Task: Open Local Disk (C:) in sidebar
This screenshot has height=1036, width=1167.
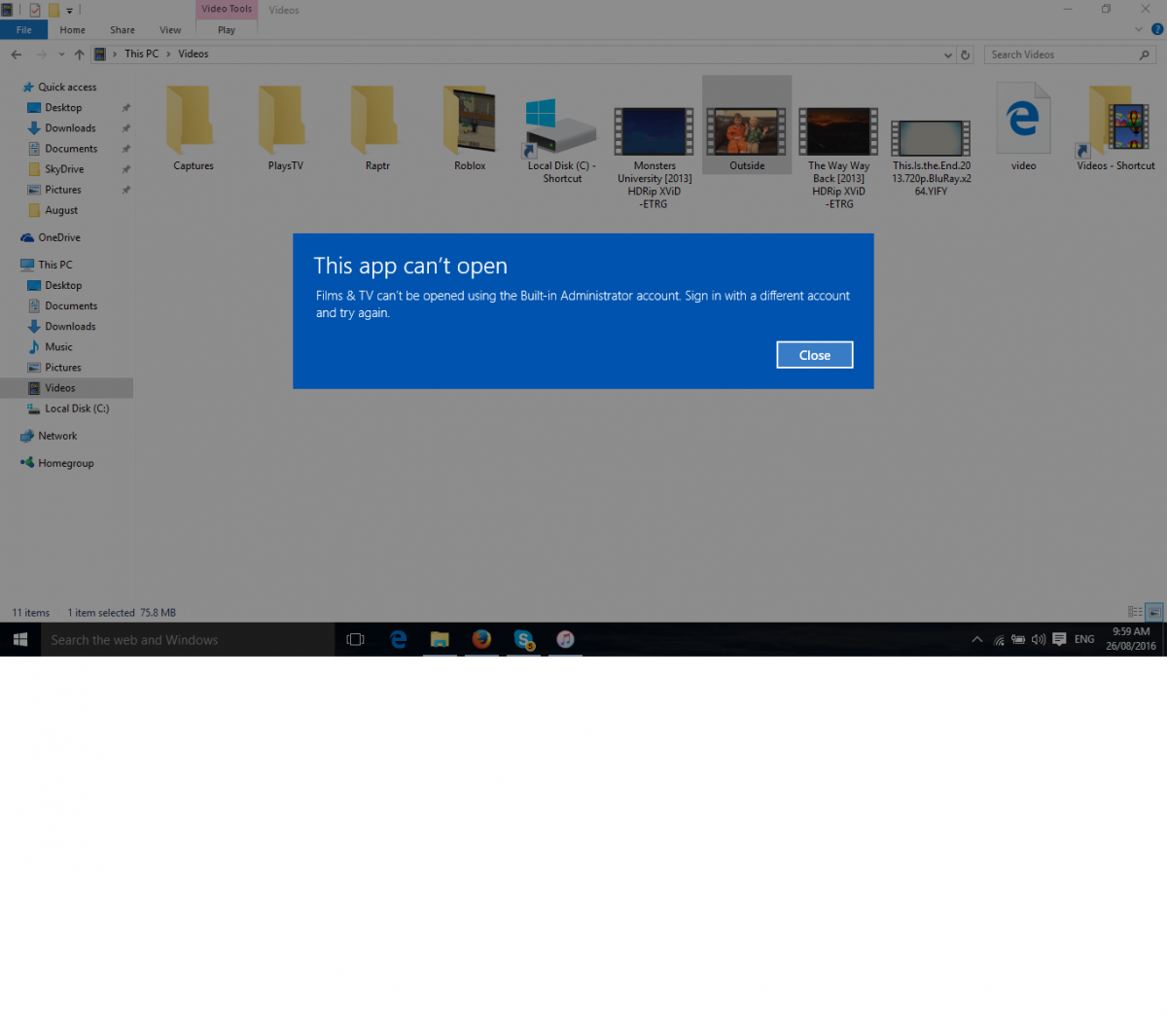Action: (x=77, y=409)
